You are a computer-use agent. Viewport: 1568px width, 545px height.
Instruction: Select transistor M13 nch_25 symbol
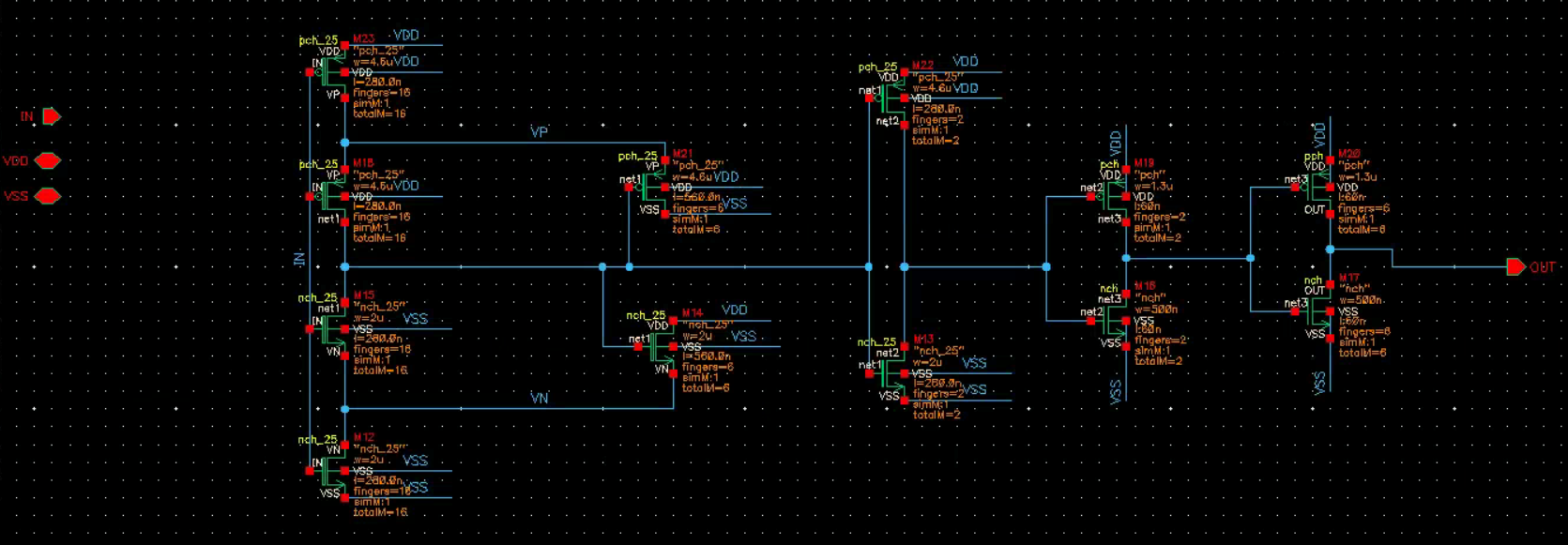(889, 373)
